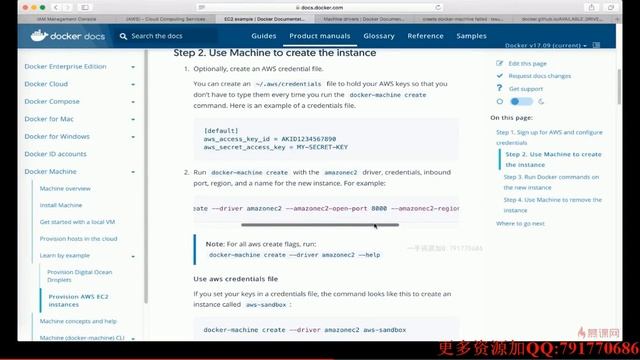Open a new tab with the plus button
The width and height of the screenshot is (640, 360).
click(618, 19)
